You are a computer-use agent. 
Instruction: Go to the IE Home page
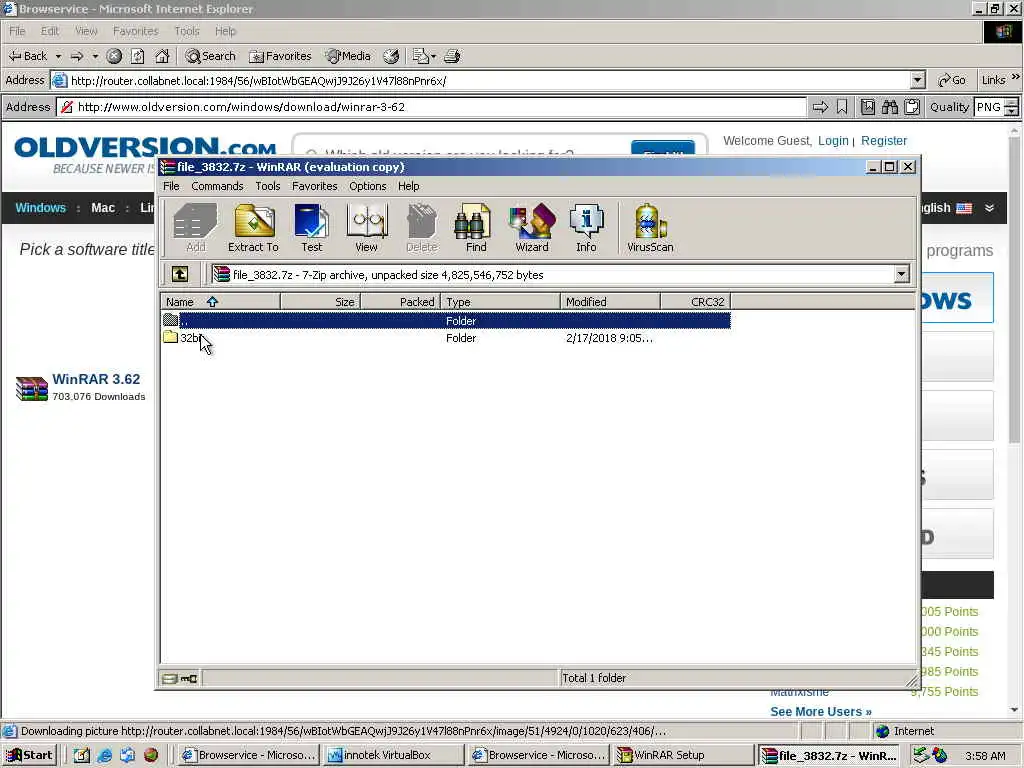pos(162,56)
